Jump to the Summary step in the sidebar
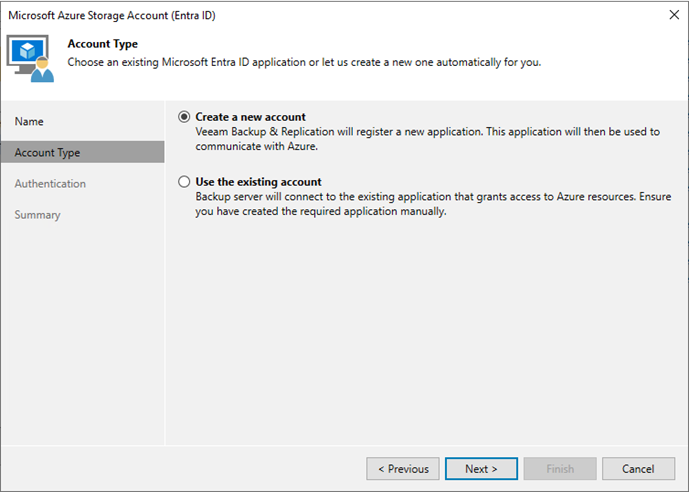The width and height of the screenshot is (689, 492). (37, 215)
